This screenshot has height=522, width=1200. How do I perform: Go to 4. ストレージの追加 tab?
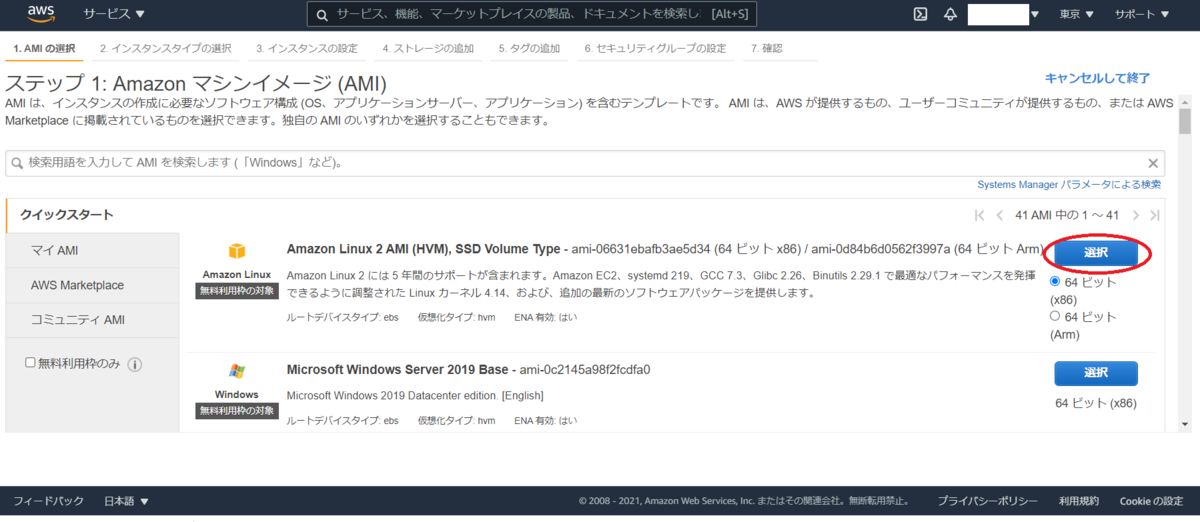pyautogui.click(x=428, y=48)
